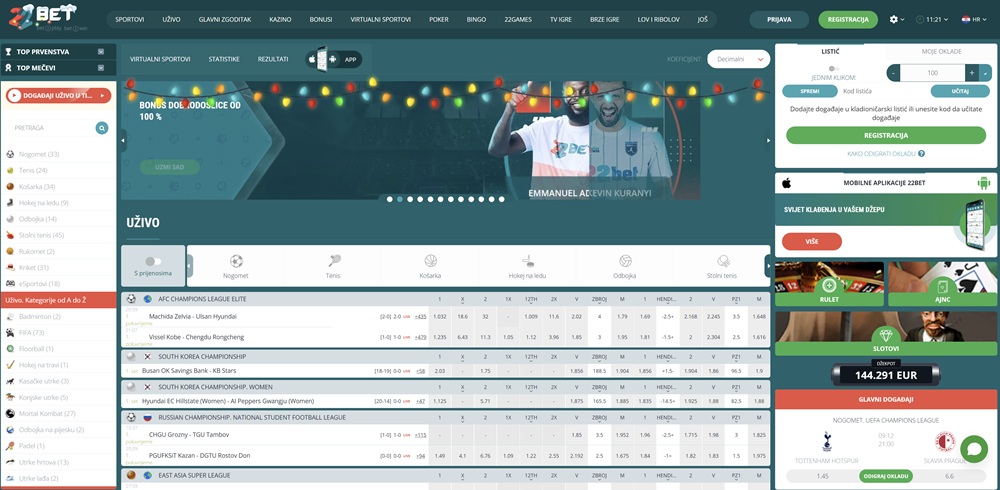Viewport: 1000px width, 490px height.
Task: Click the red Više button
Action: [811, 241]
